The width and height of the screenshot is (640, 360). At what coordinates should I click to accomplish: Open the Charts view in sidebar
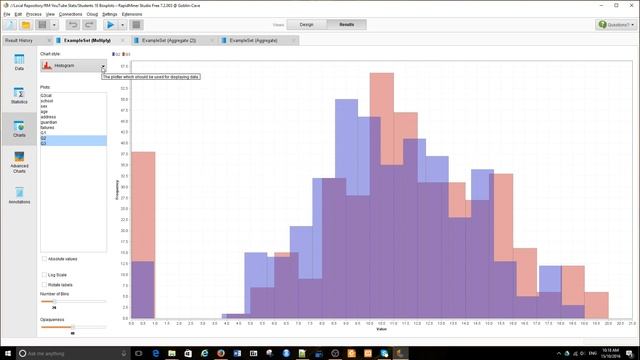[x=19, y=129]
